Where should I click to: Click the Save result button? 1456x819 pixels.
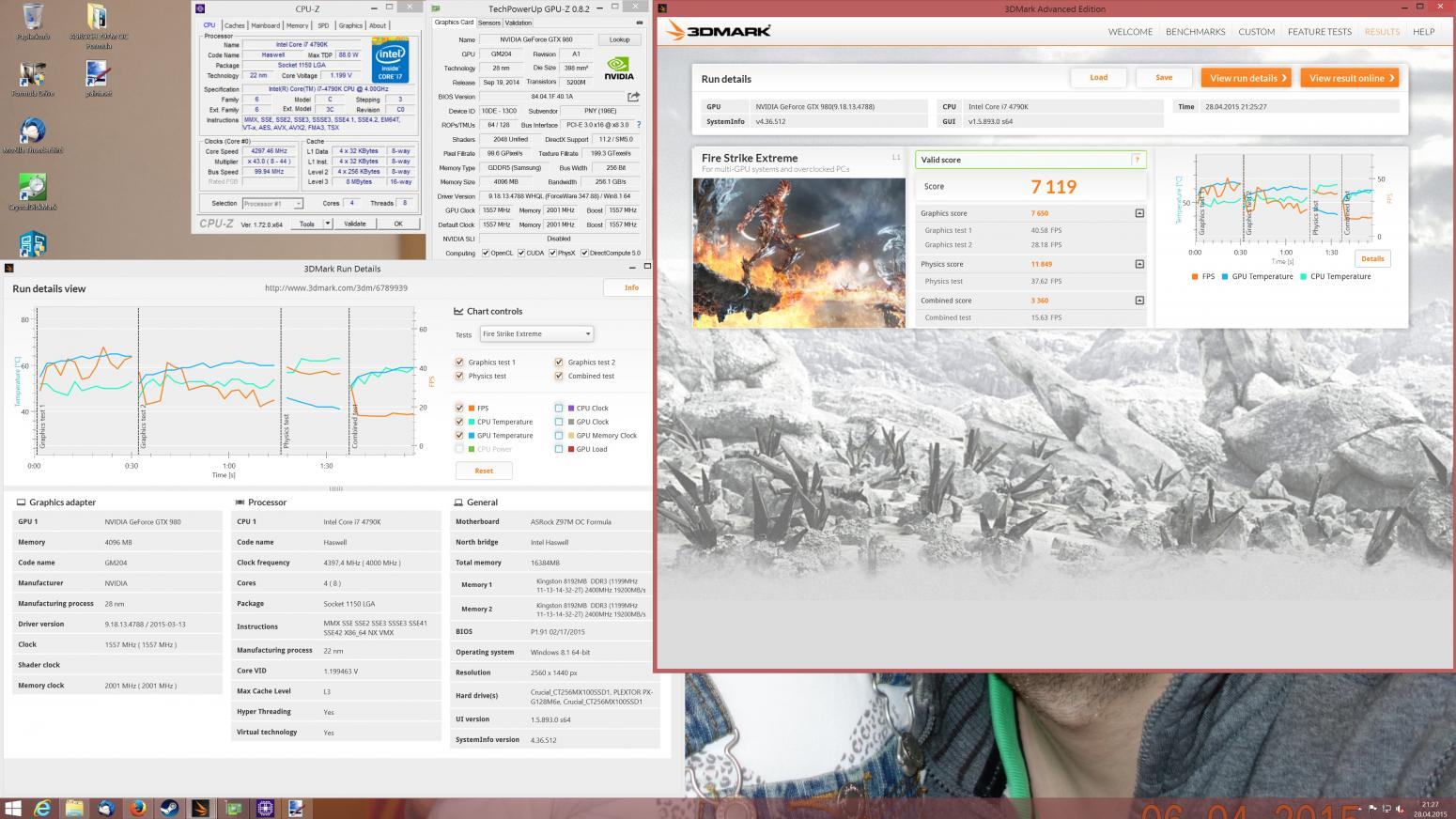point(1164,78)
